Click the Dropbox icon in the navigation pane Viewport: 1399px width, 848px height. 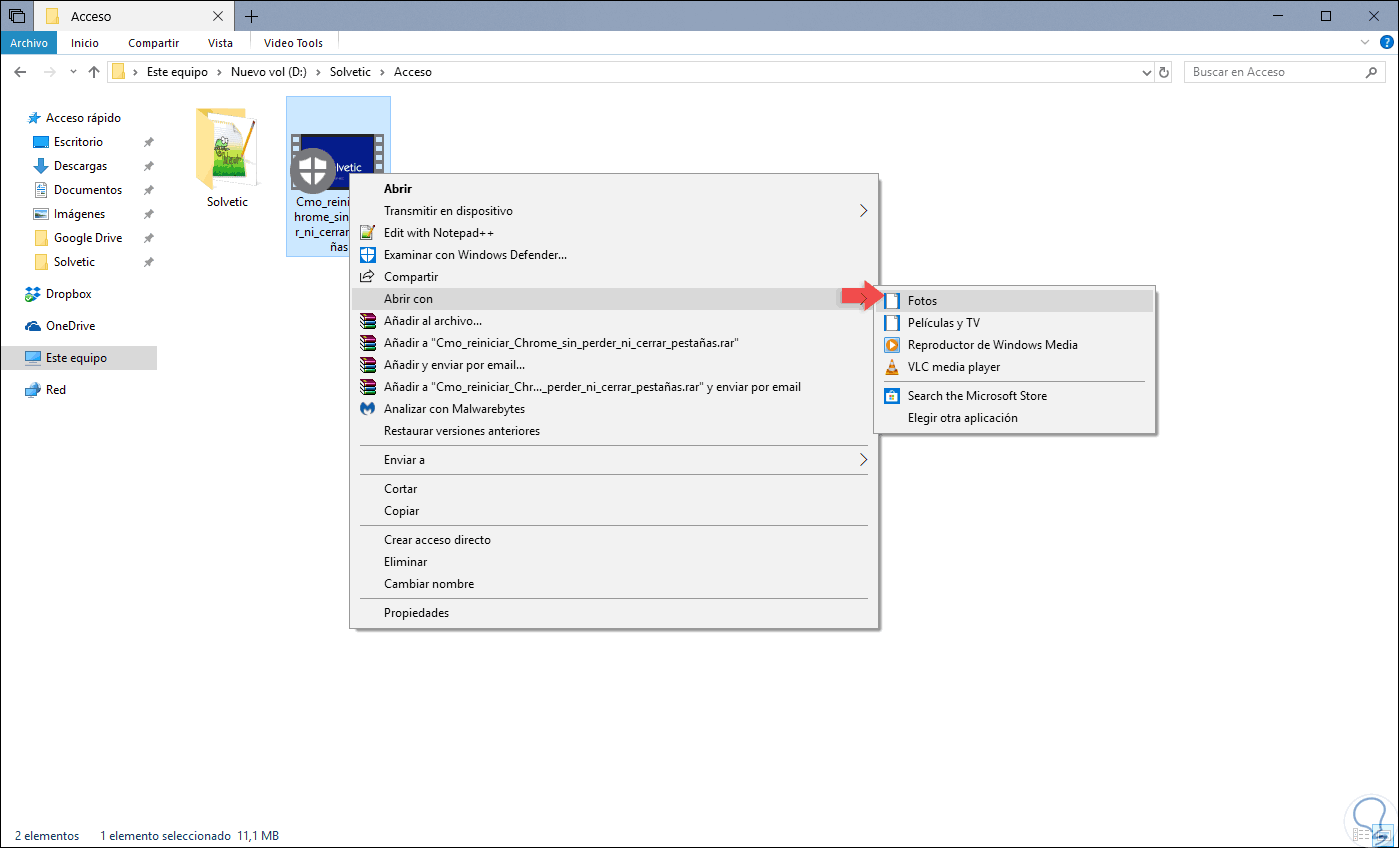[x=33, y=294]
